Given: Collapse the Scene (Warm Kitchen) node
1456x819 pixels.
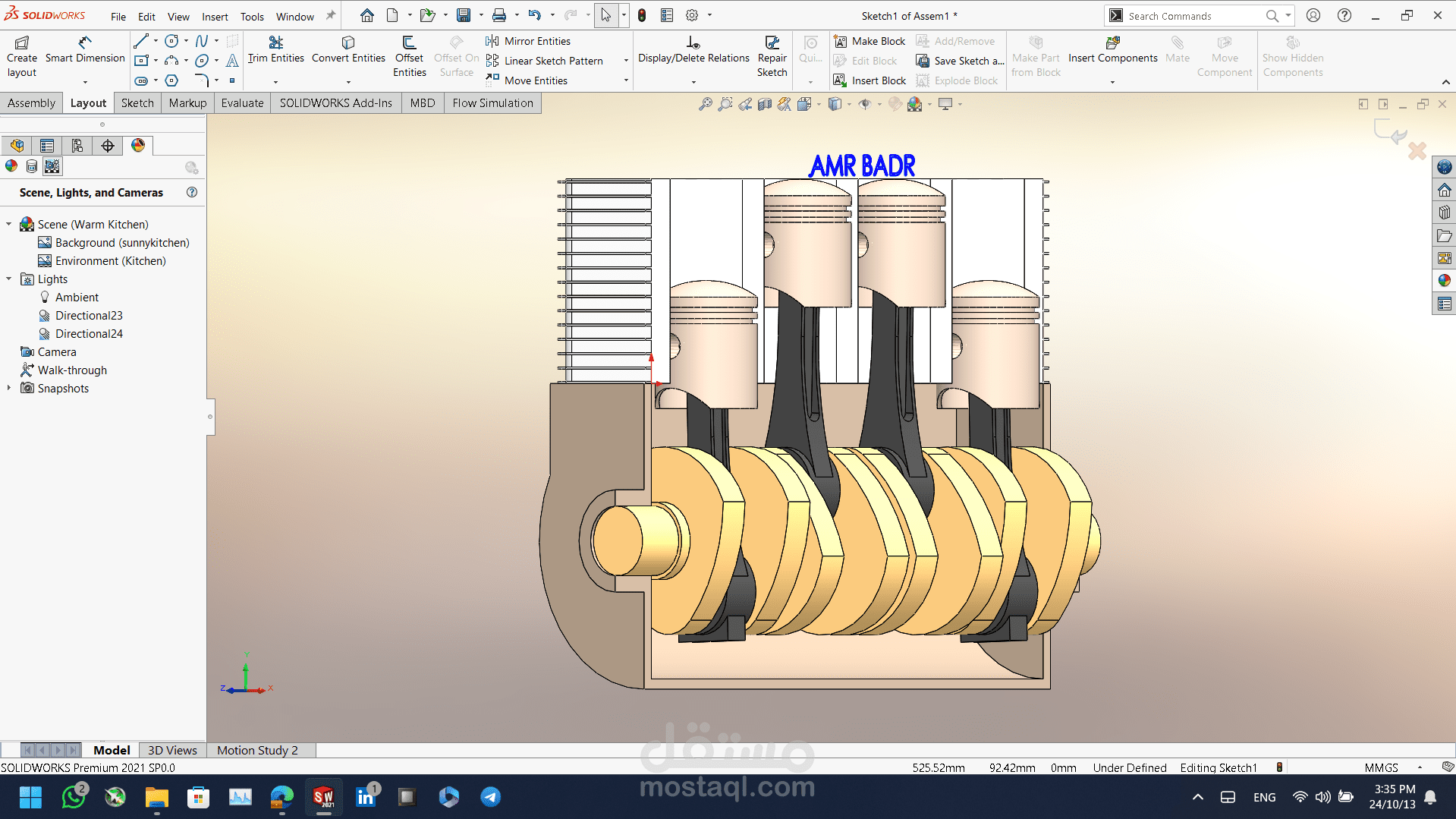Looking at the screenshot, I should tap(9, 224).
